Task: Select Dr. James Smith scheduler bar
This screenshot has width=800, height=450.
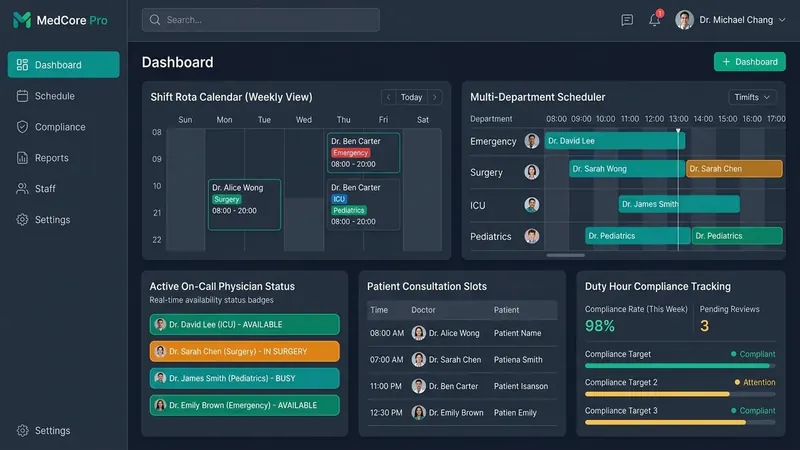Action: [679, 204]
